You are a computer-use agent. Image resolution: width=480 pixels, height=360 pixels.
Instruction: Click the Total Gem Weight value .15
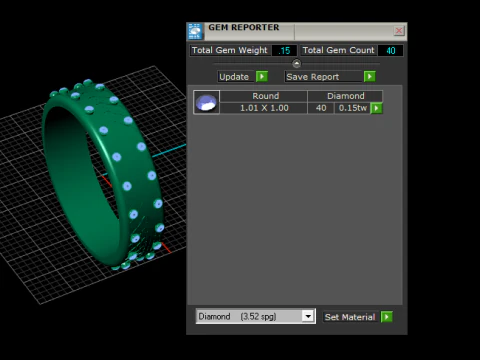(x=284, y=51)
